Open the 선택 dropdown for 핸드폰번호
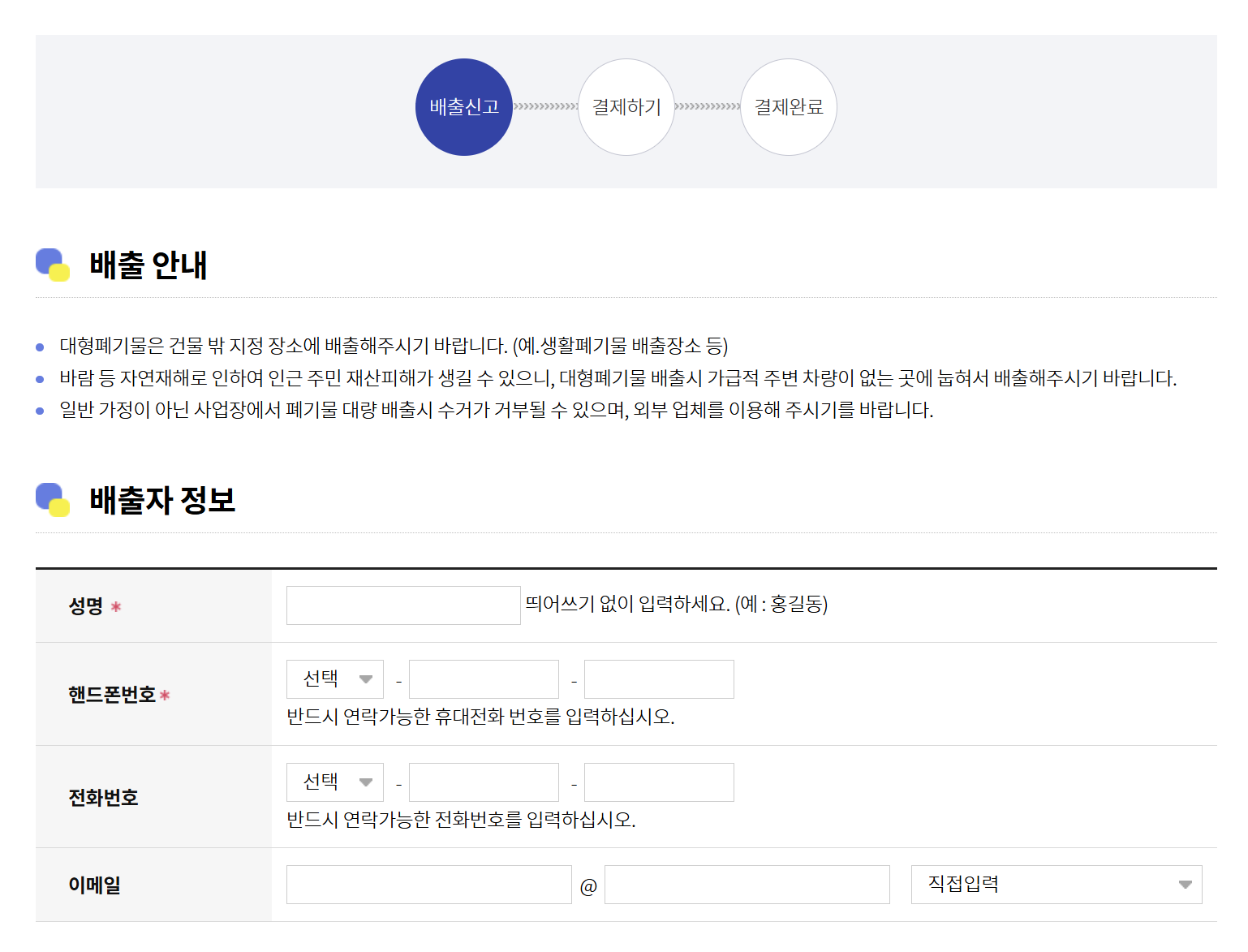 [334, 679]
